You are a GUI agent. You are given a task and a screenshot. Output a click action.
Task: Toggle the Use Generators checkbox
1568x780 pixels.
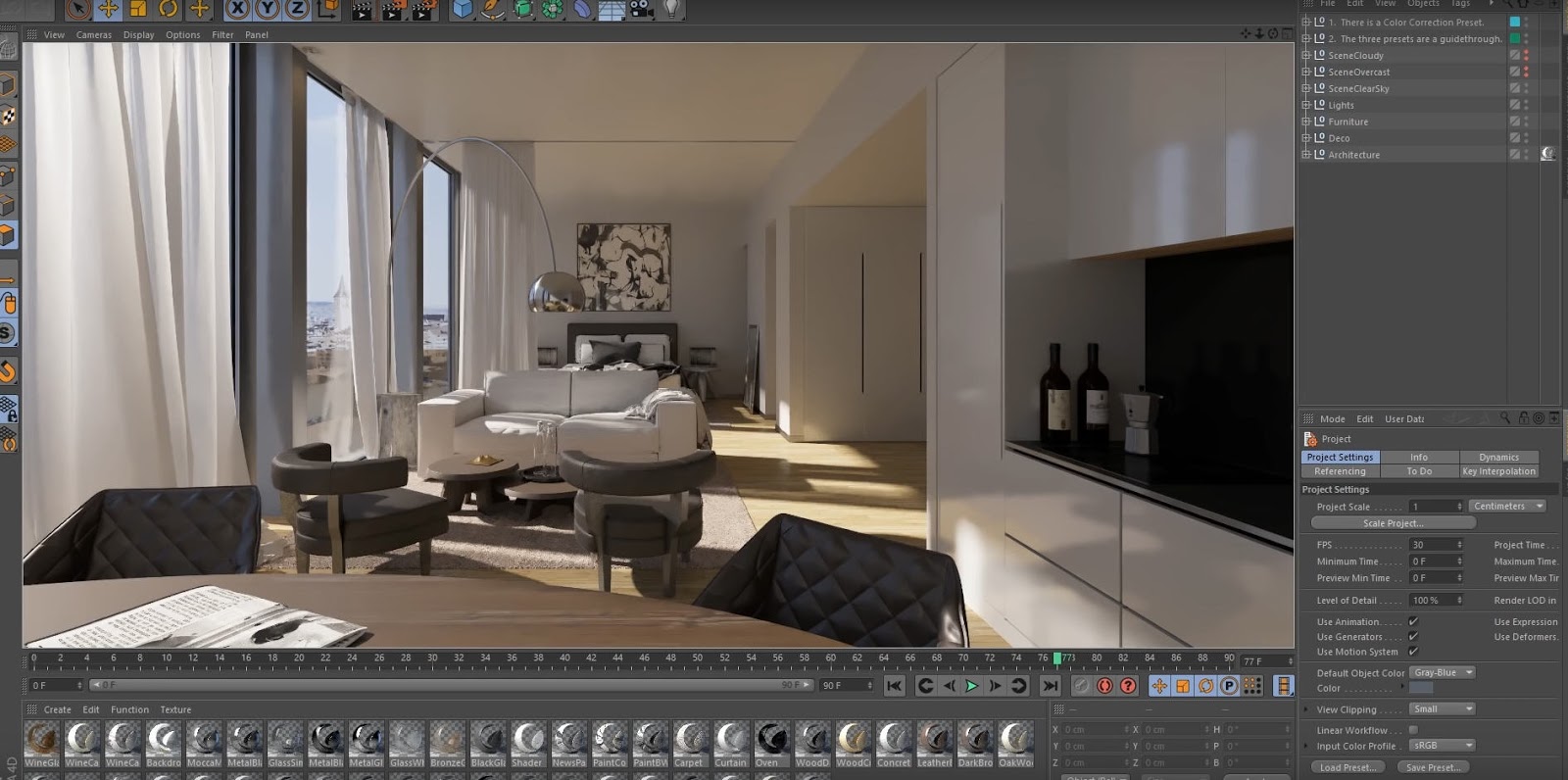[x=1413, y=637]
